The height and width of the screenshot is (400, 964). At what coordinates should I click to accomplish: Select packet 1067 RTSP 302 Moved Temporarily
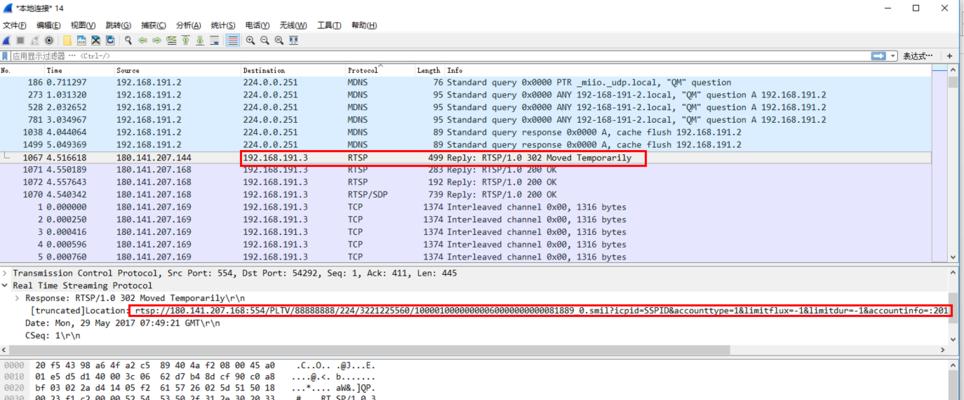(465, 158)
